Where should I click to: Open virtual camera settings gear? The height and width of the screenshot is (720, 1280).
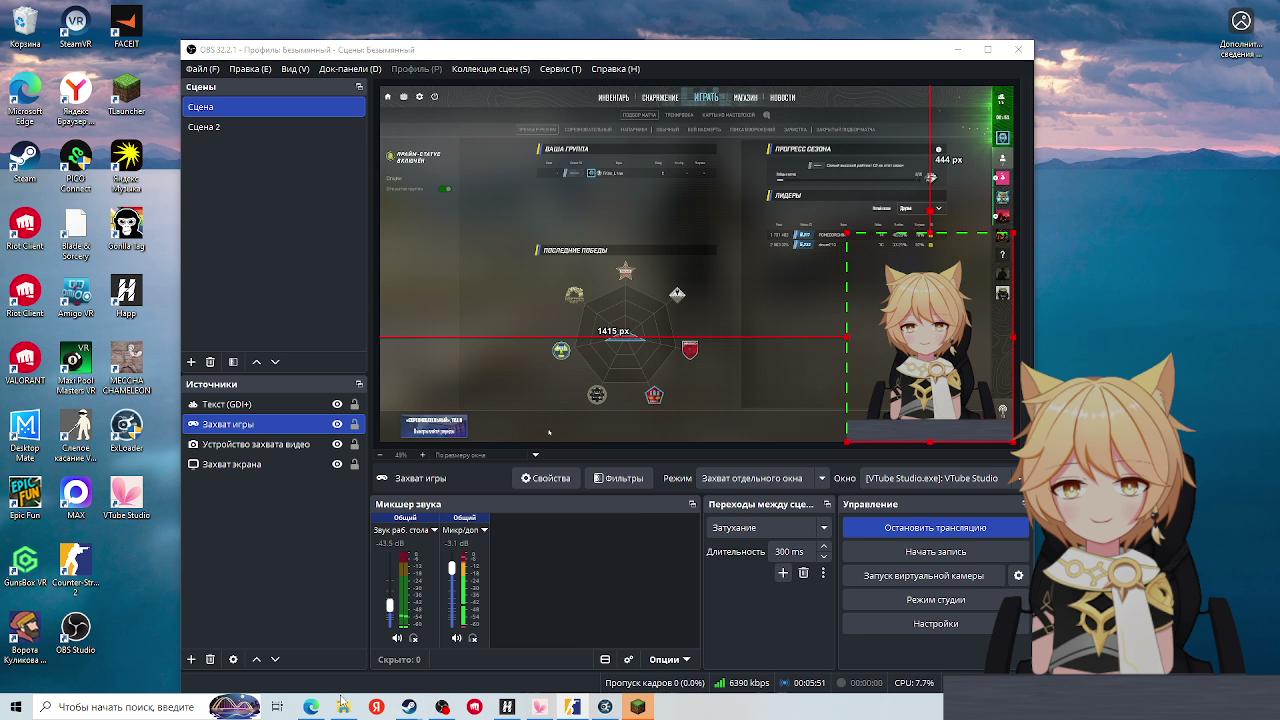click(1018, 576)
